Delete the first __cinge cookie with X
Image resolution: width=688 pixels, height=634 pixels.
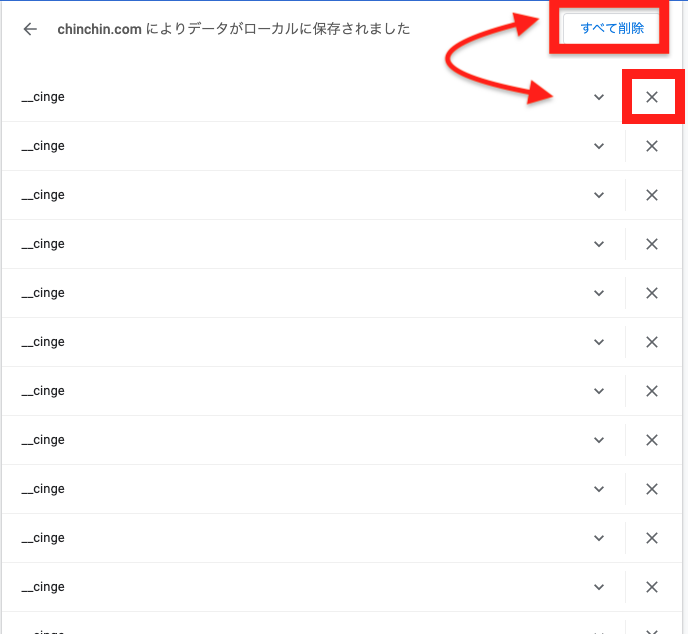pyautogui.click(x=652, y=97)
